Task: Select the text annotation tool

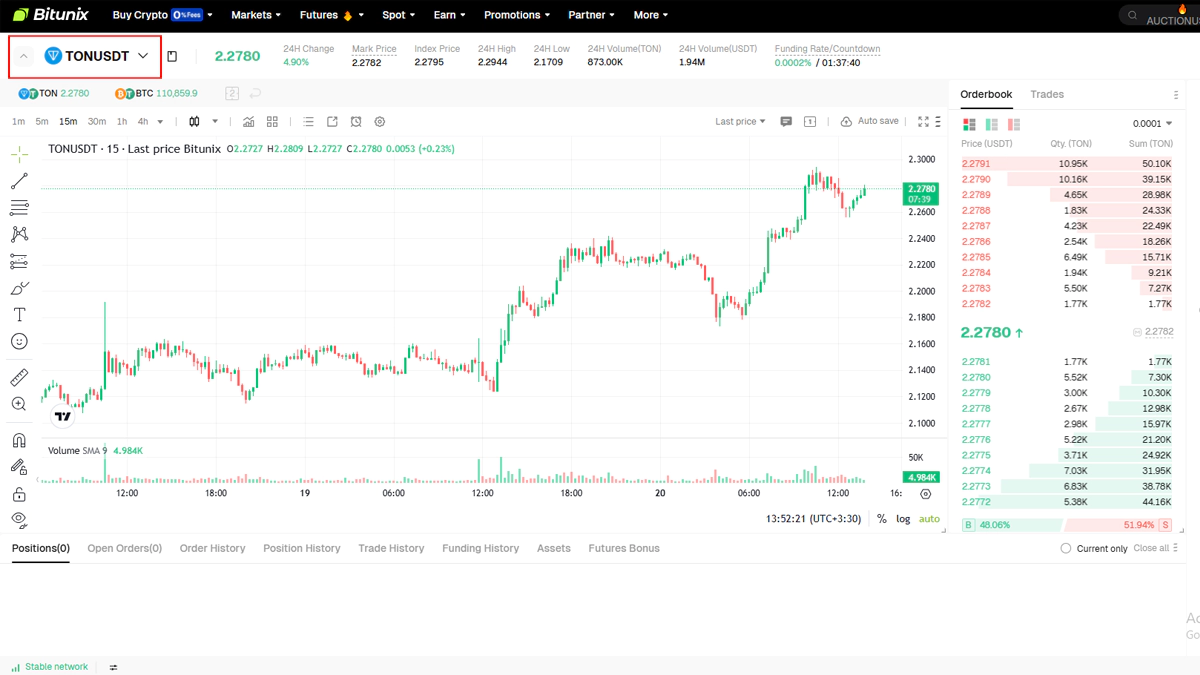Action: (20, 314)
